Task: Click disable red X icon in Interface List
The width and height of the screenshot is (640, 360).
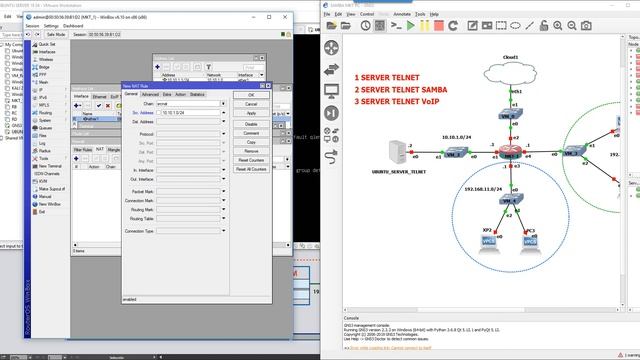Action: [108, 105]
